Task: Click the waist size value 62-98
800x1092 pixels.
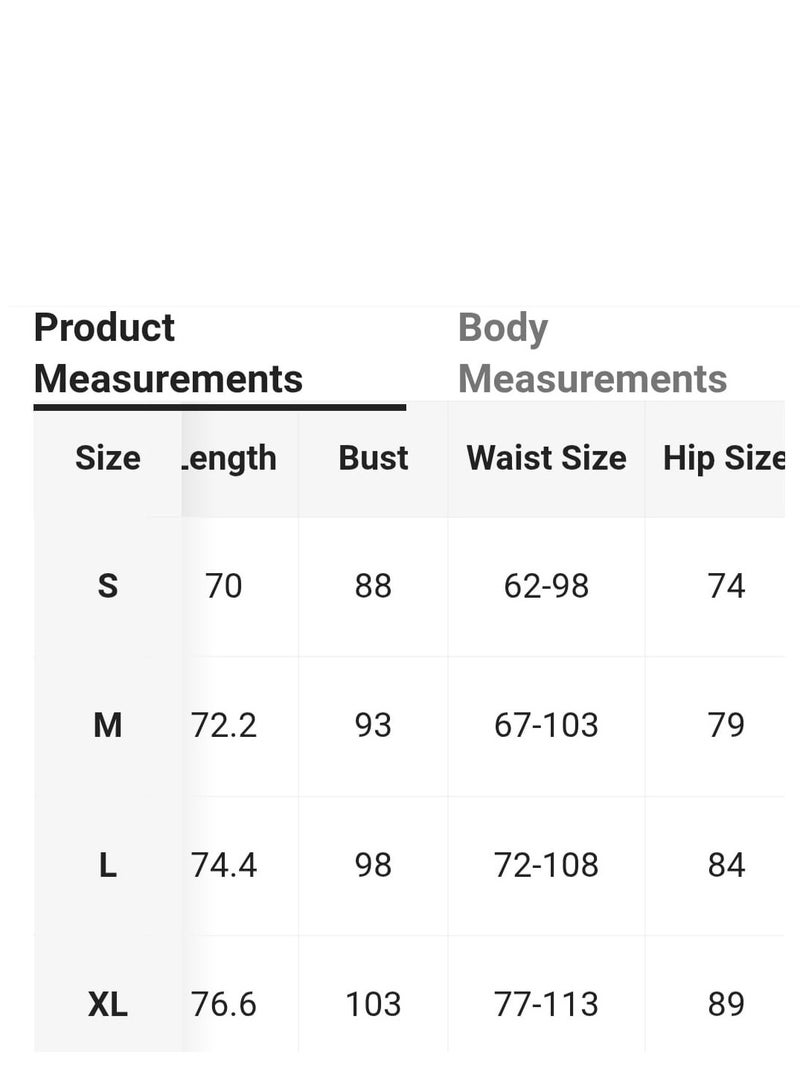Action: 547,586
